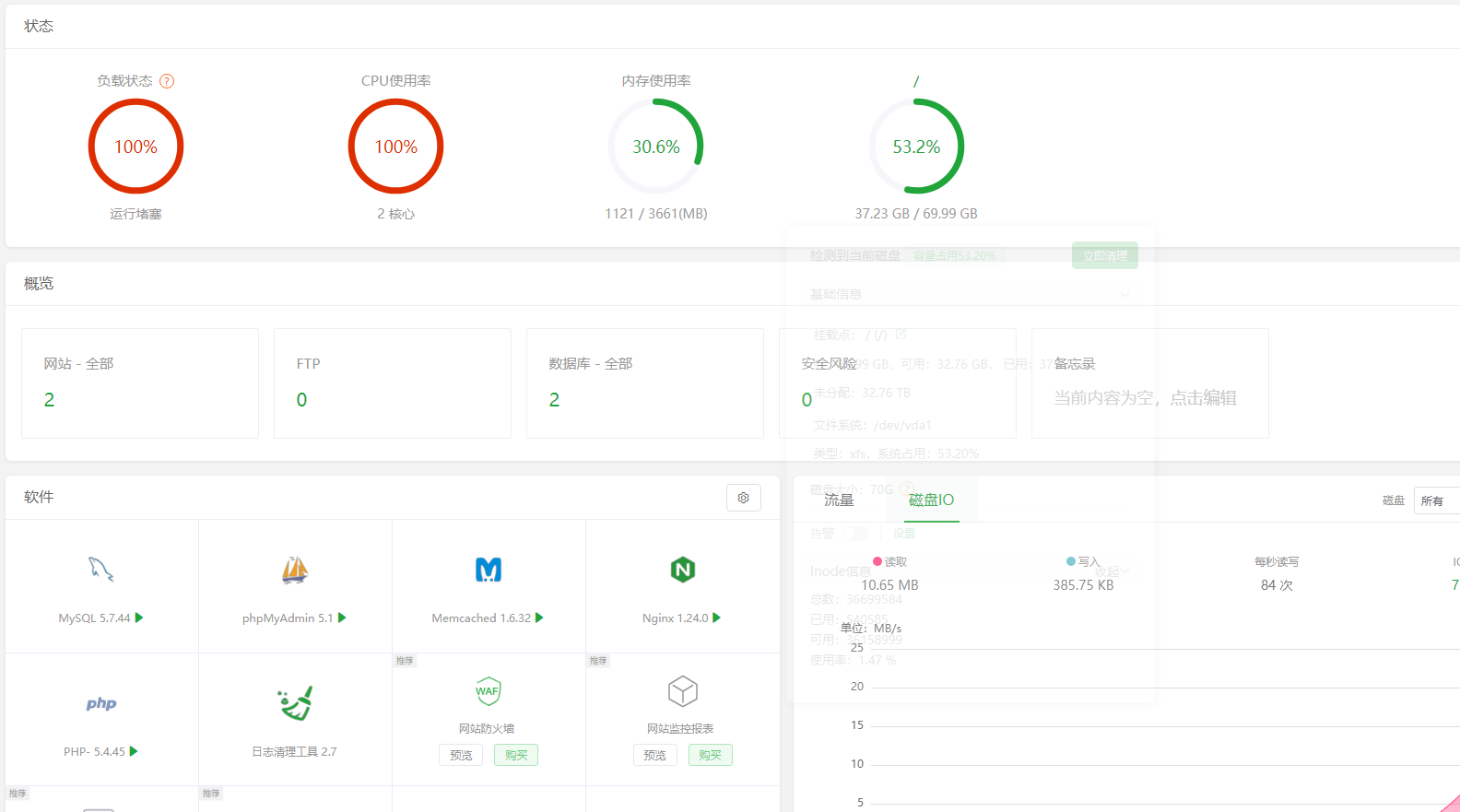Collapse Inode信息 with 收起

(1113, 571)
